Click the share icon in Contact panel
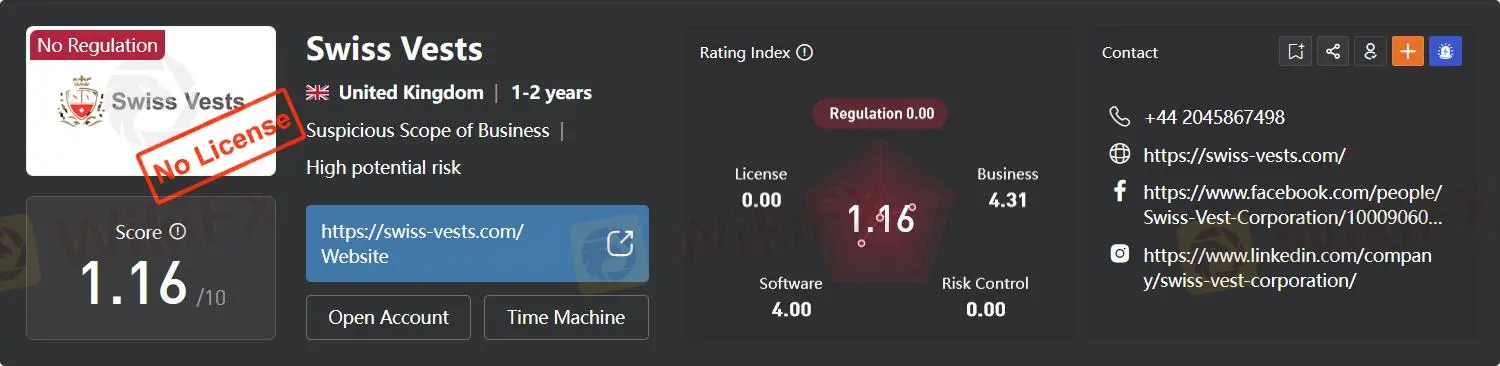The height and width of the screenshot is (366, 1500). (x=1332, y=52)
